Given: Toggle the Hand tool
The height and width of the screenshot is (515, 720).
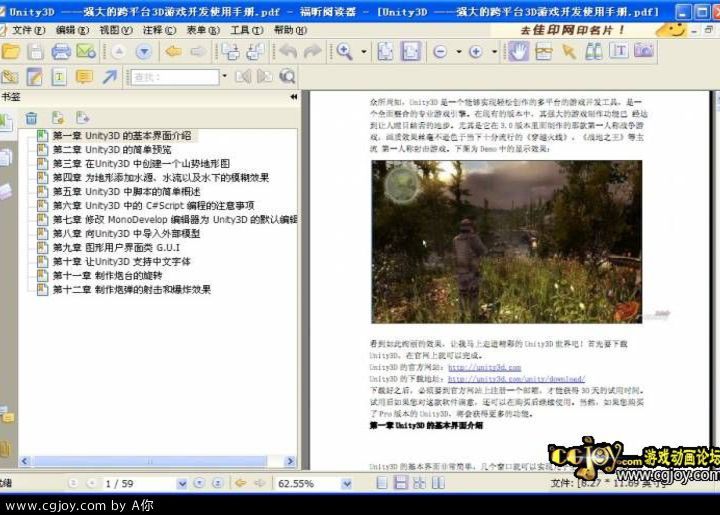Looking at the screenshot, I should 518,51.
